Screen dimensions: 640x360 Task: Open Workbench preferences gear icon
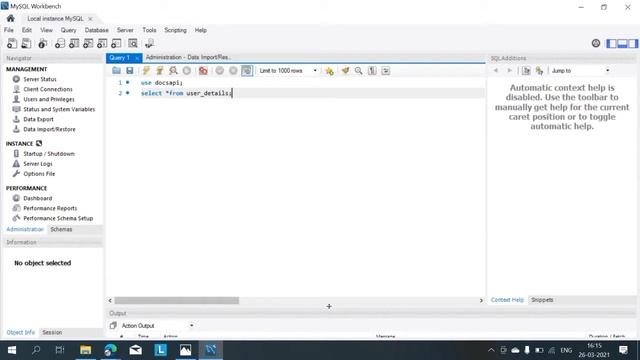596,43
